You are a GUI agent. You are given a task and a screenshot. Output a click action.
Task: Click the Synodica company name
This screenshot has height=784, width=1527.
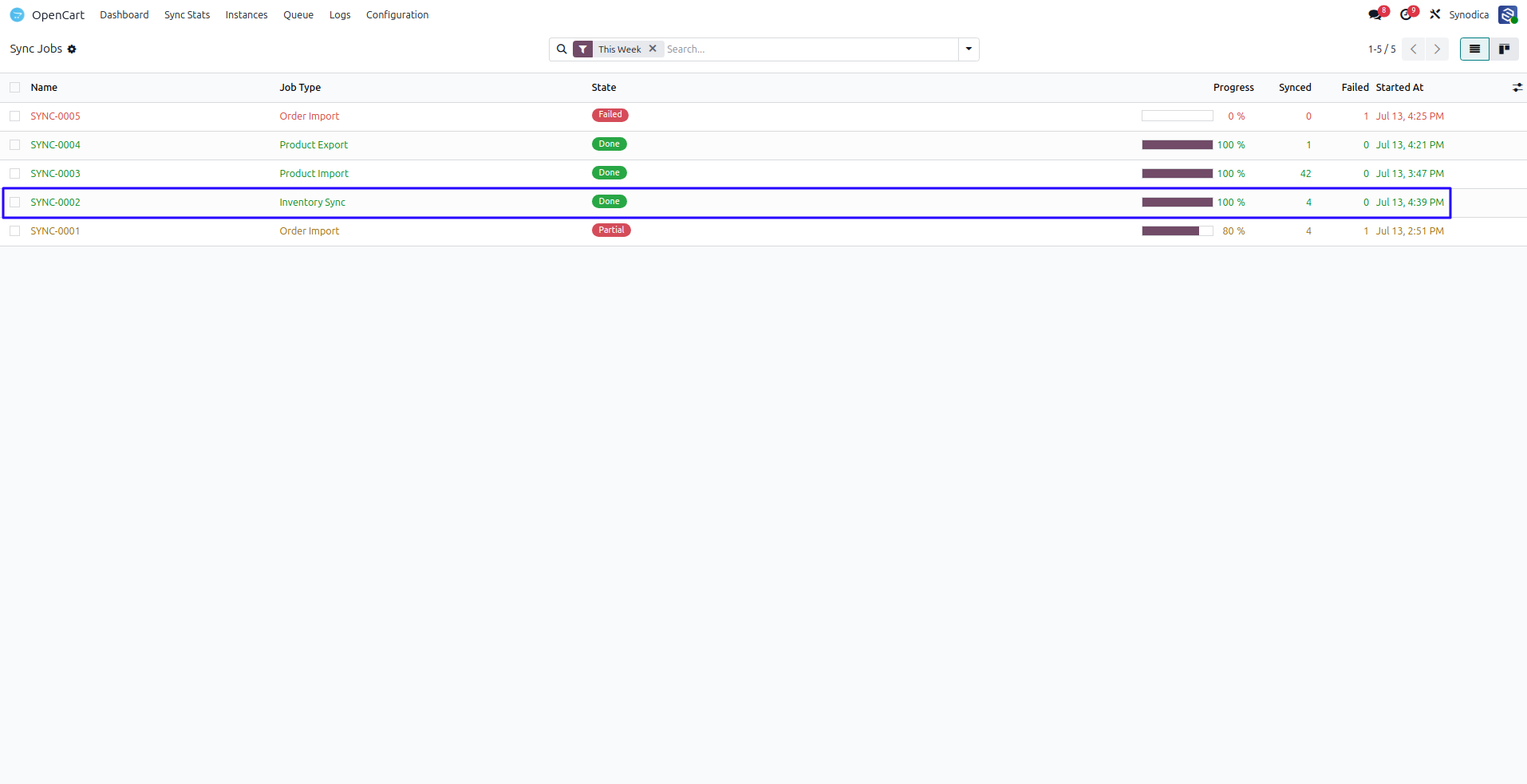pos(1469,15)
